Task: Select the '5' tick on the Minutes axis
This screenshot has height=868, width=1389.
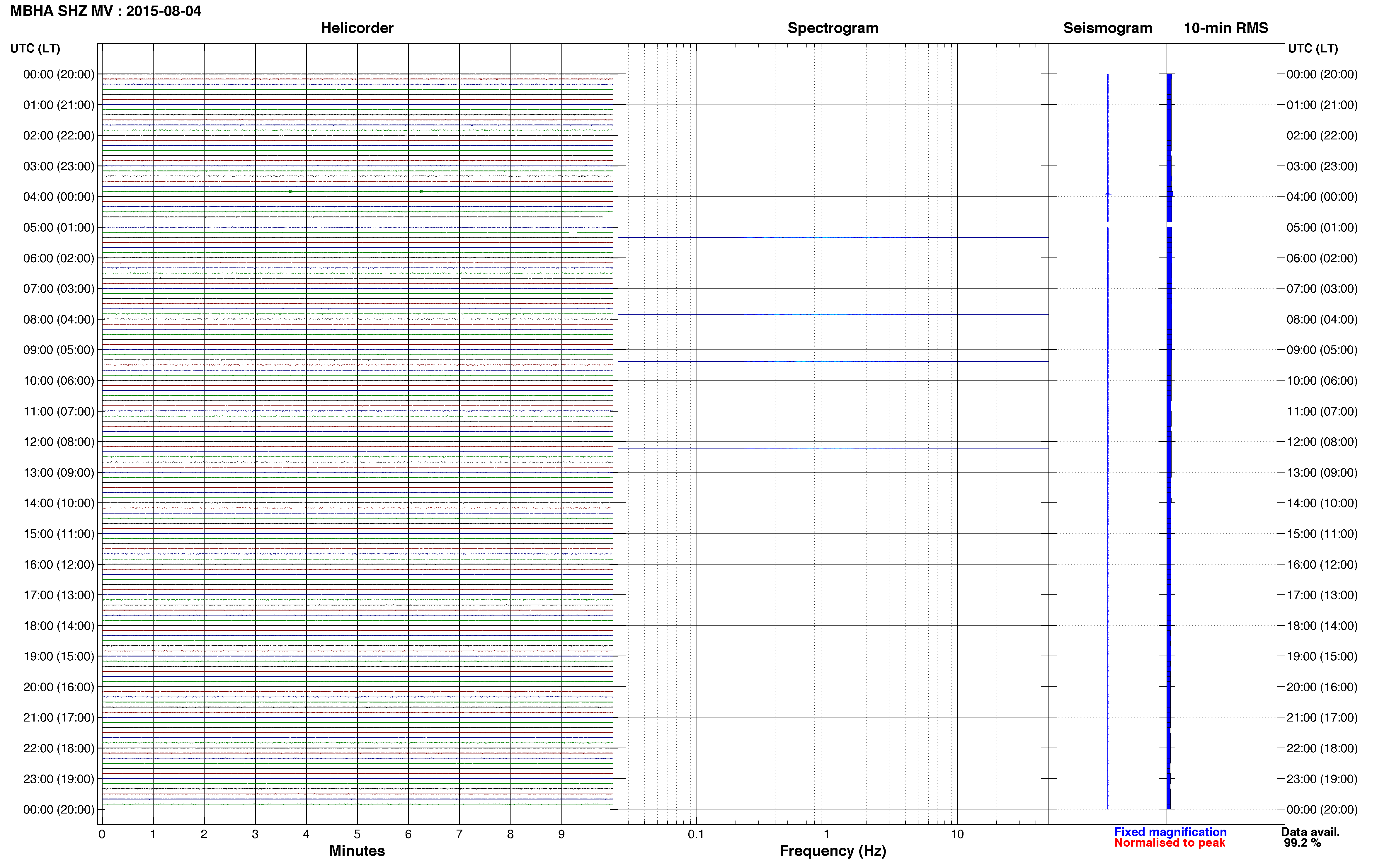Action: [357, 835]
